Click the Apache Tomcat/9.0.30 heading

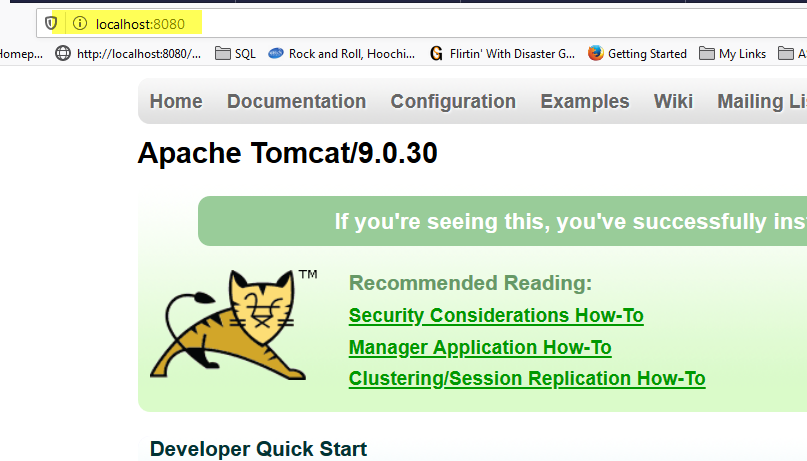point(288,153)
